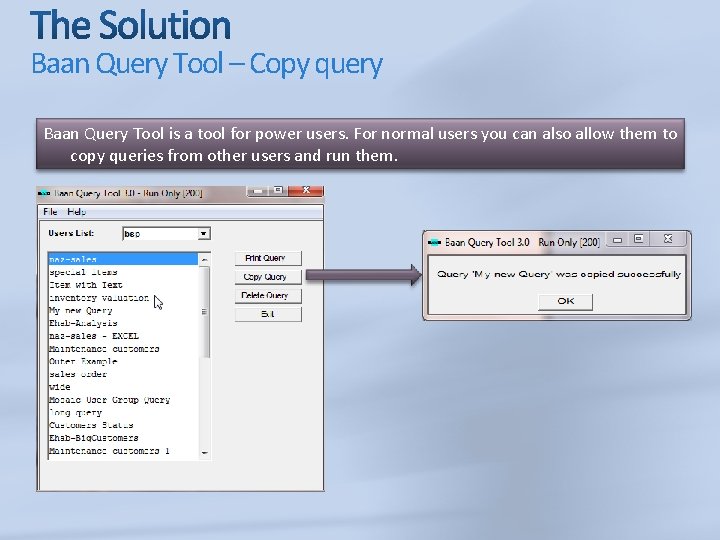Click the query list scroll up arrow
Viewport: 720px width, 540px height.
[x=204, y=259]
